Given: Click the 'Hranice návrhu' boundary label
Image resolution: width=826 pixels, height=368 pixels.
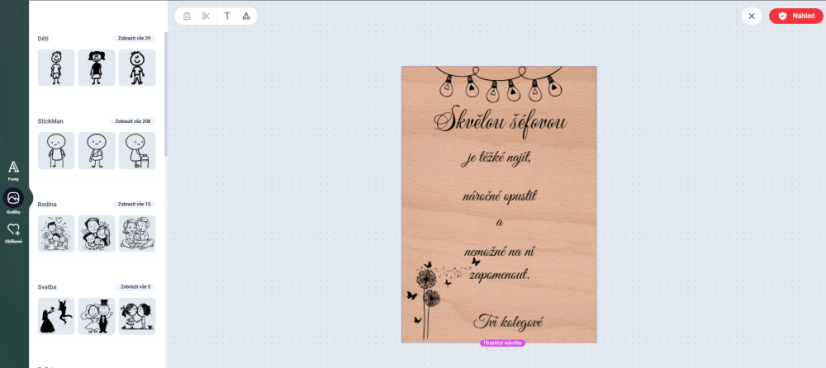Looking at the screenshot, I should 503,343.
